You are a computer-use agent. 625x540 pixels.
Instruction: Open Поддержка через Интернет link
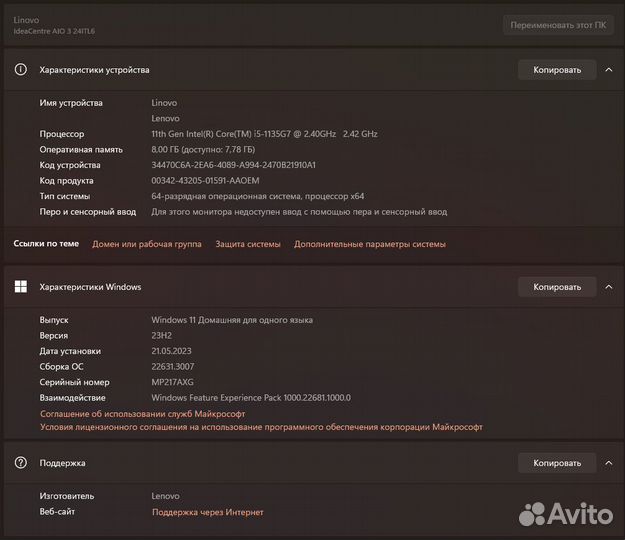click(x=208, y=512)
